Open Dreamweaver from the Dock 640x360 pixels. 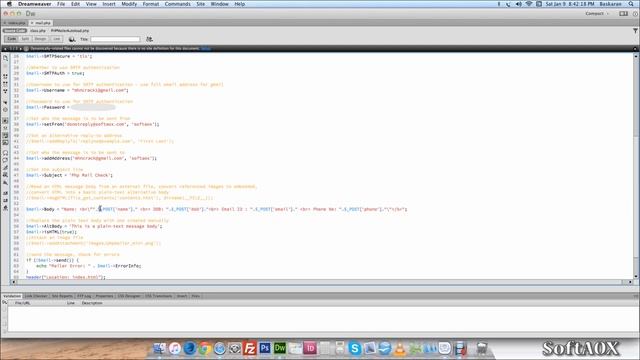coord(280,348)
